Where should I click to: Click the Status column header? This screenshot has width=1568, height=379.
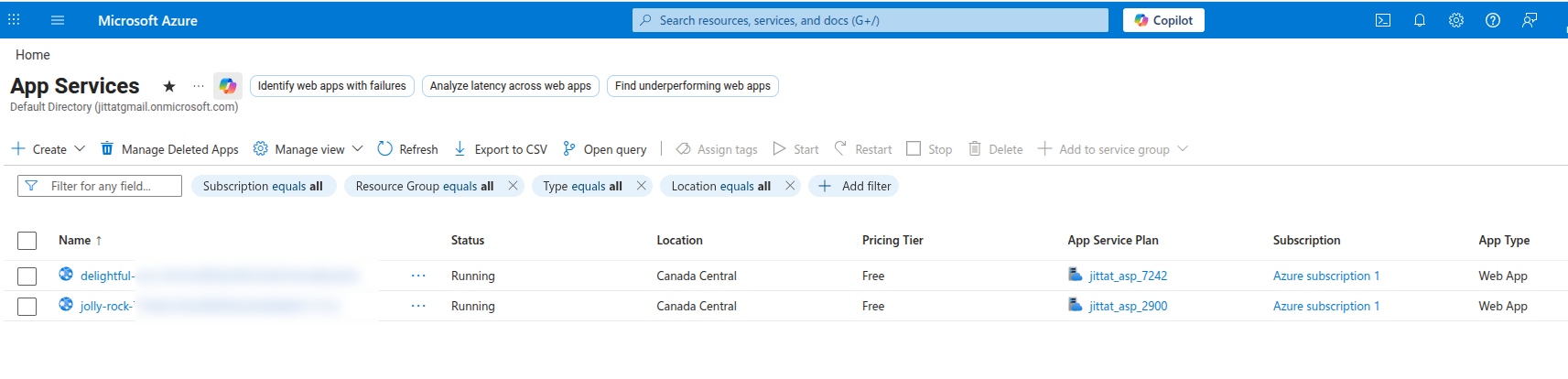tap(468, 240)
